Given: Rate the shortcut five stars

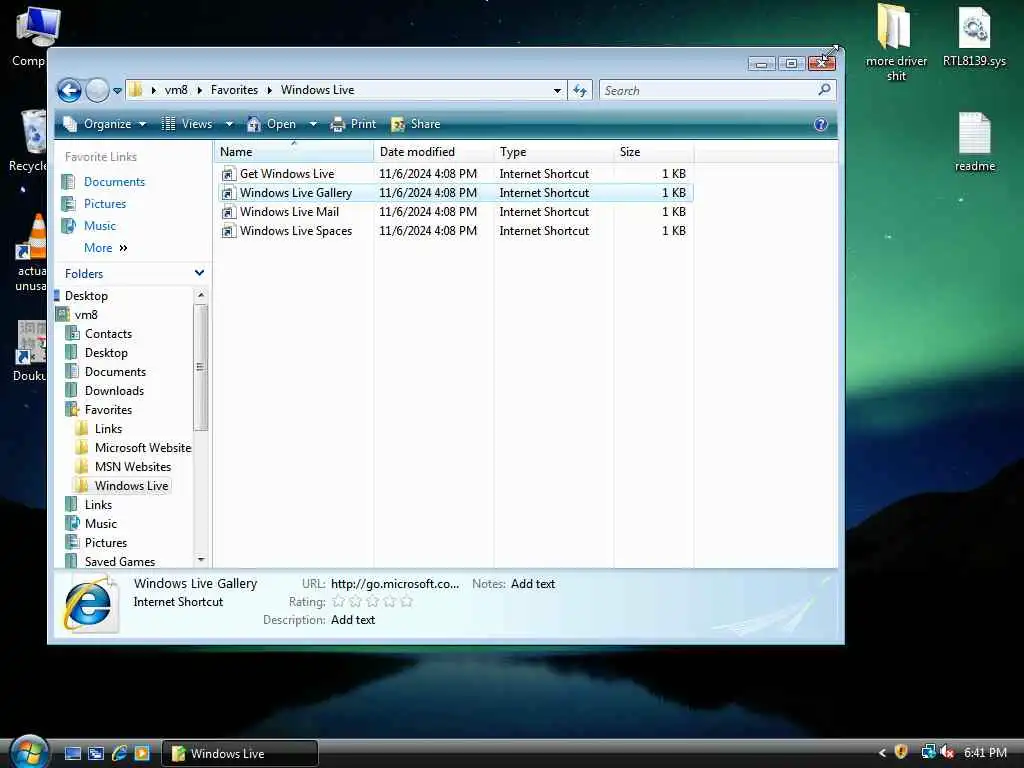Looking at the screenshot, I should tap(406, 601).
